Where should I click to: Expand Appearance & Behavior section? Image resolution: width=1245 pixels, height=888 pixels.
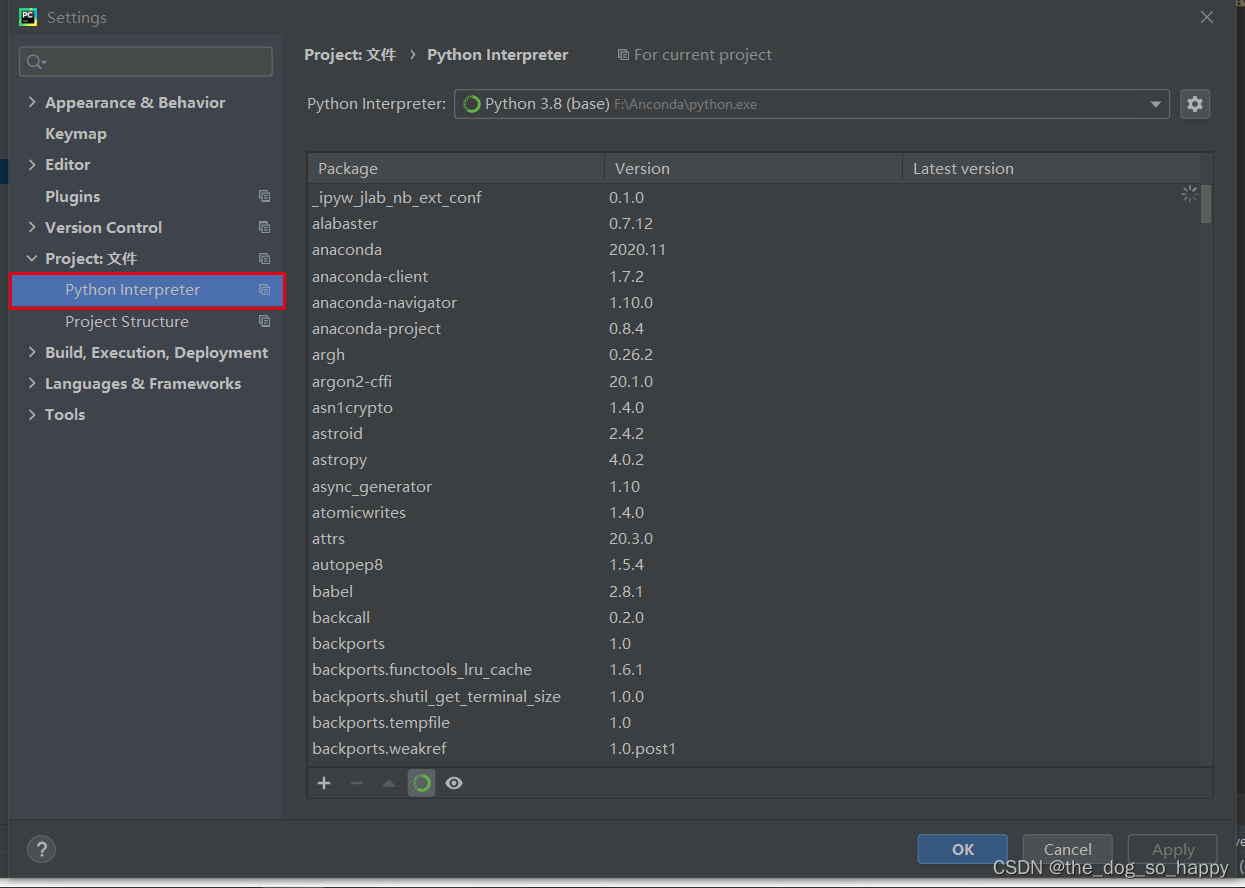click(32, 102)
